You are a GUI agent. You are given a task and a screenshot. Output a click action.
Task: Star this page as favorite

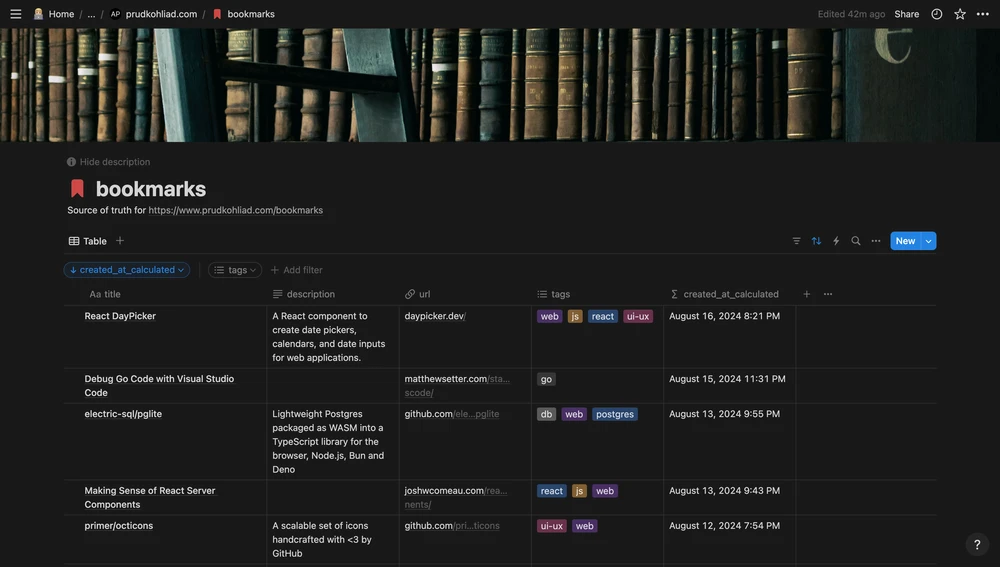coord(960,14)
